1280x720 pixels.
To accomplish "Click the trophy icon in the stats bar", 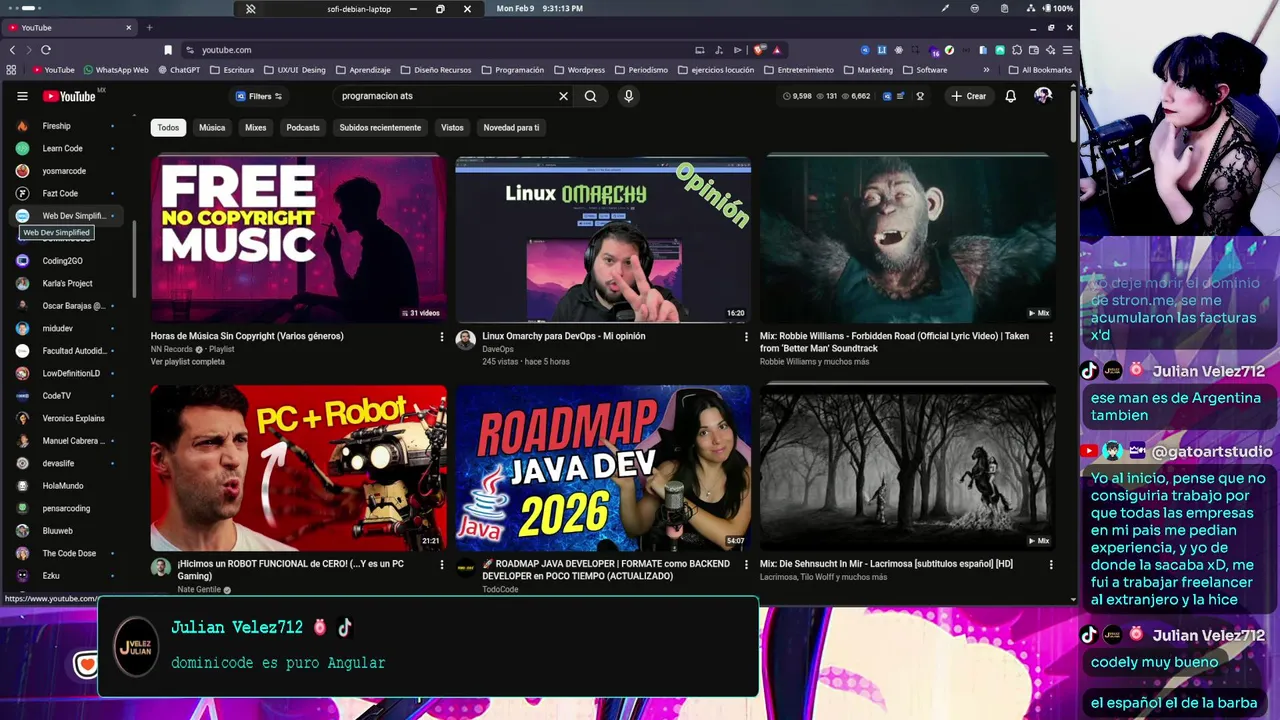I will (x=920, y=96).
